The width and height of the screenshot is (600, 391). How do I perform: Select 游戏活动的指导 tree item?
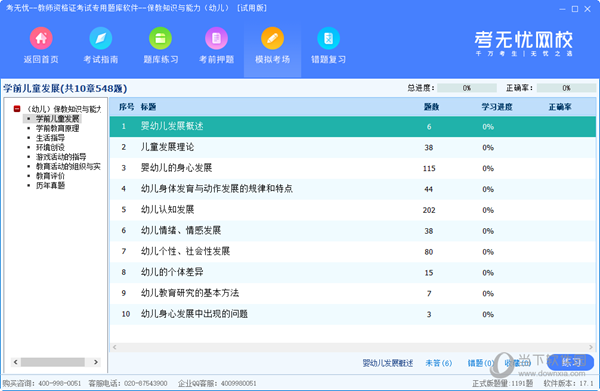pyautogui.click(x=61, y=157)
